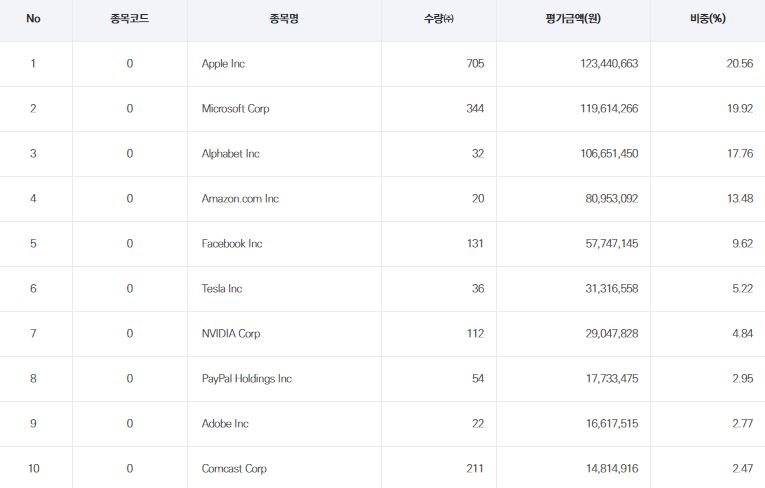
Task: Click the 종목코드 cell in the Adobe row
Action: click(130, 423)
